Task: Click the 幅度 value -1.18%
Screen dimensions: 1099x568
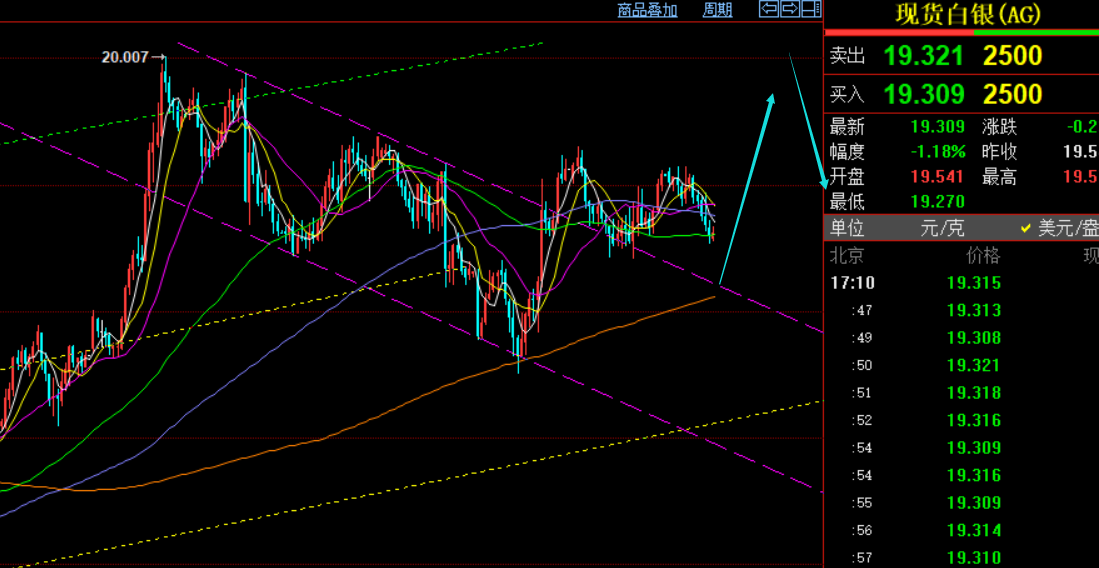Action: point(938,151)
